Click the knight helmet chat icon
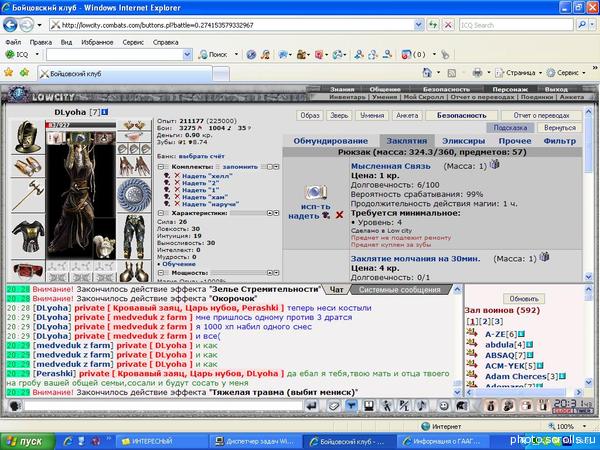 [461, 406]
